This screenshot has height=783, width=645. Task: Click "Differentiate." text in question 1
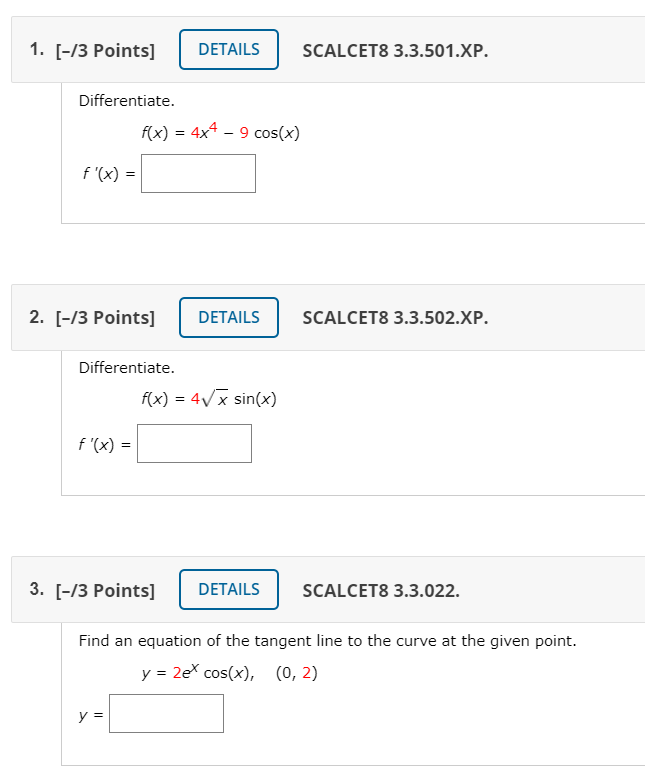tap(126, 100)
